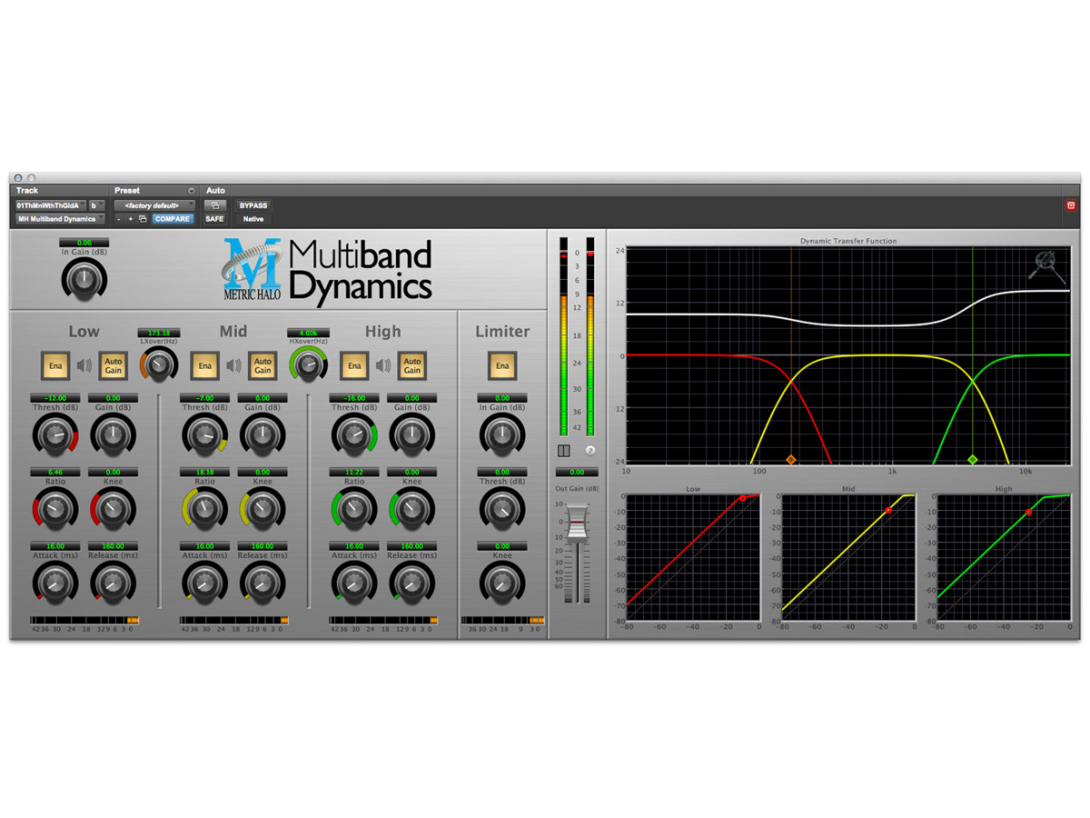1090x818 pixels.
Task: Click the High band Gain knob
Action: [x=412, y=436]
